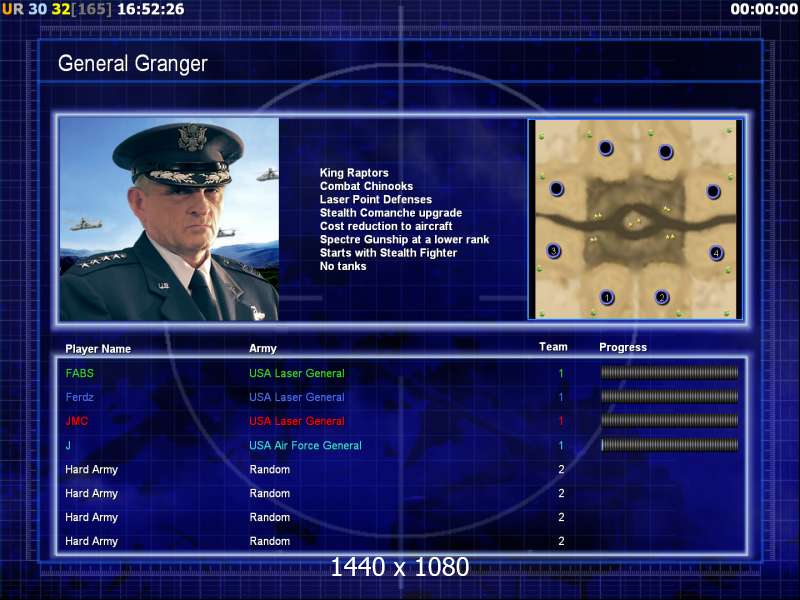Click the "UR 30" status text
Viewport: 800px width, 600px height.
point(24,9)
